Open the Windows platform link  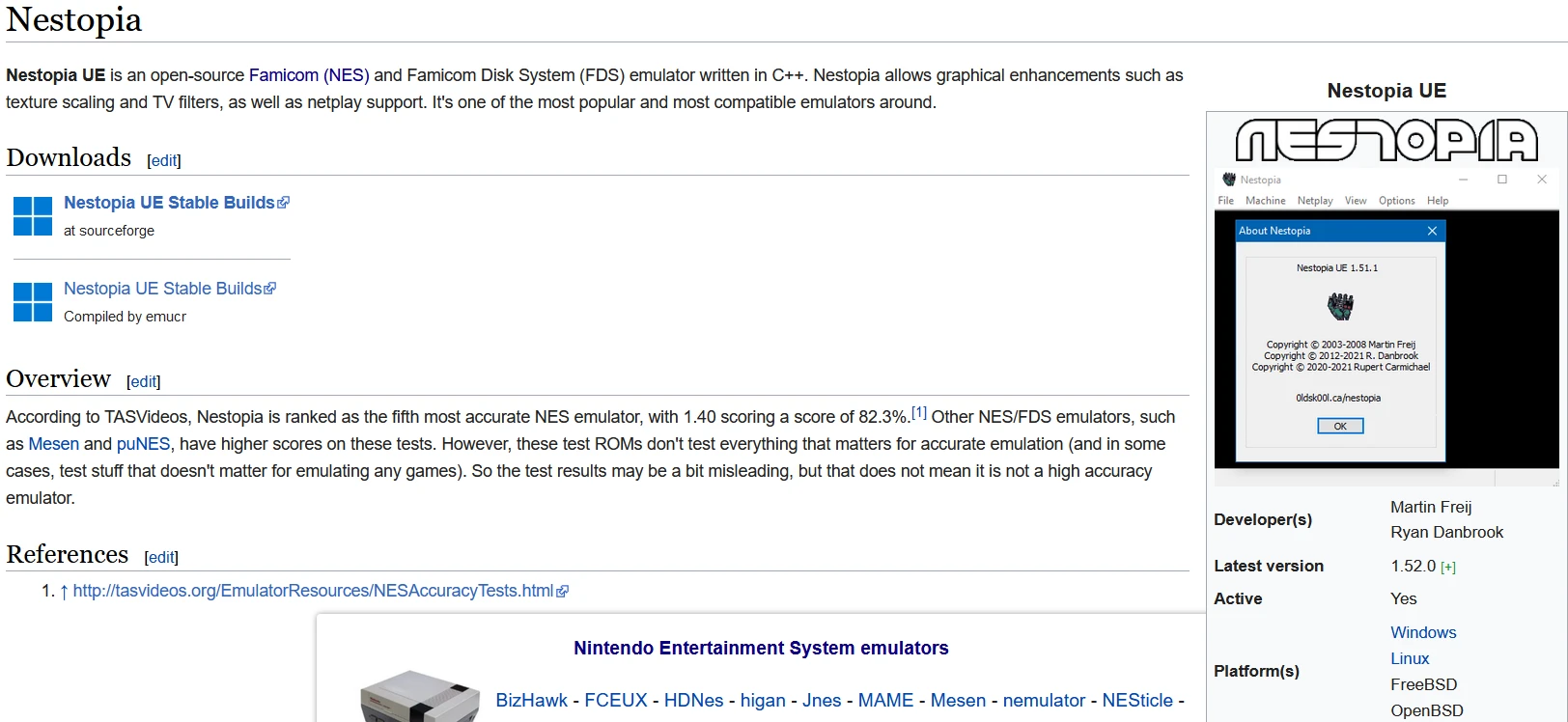(x=1423, y=632)
